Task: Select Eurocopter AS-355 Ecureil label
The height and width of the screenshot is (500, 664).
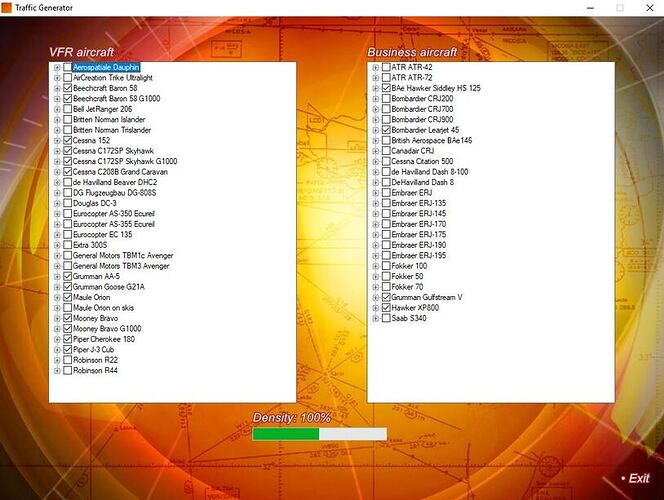Action: click(x=114, y=224)
